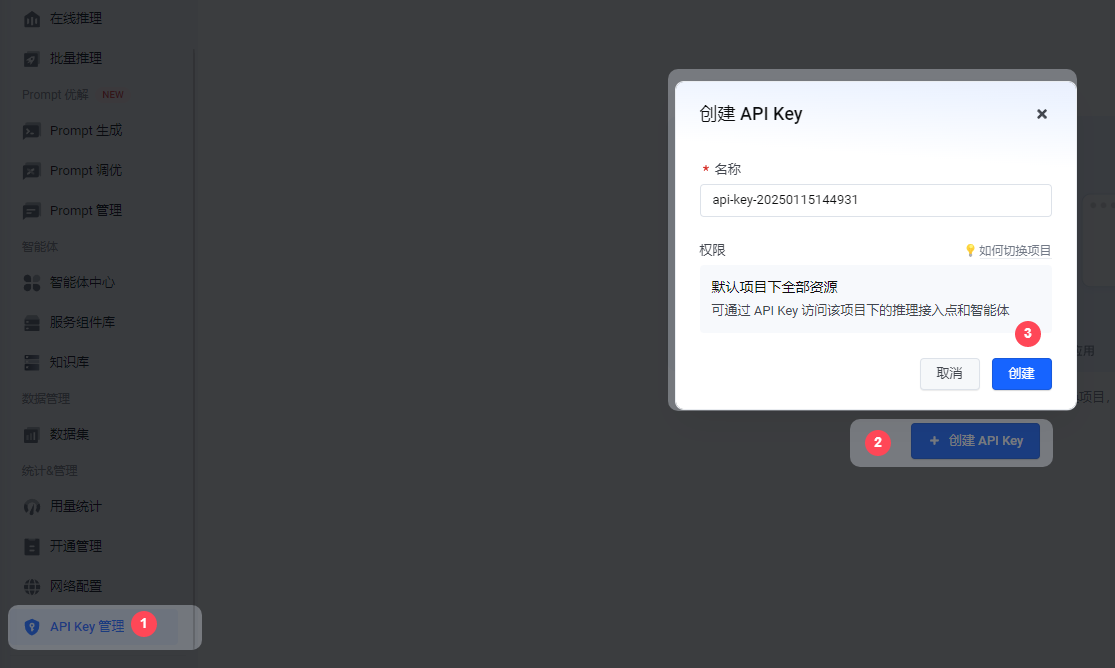Click the Prompt 管理 icon

point(32,211)
